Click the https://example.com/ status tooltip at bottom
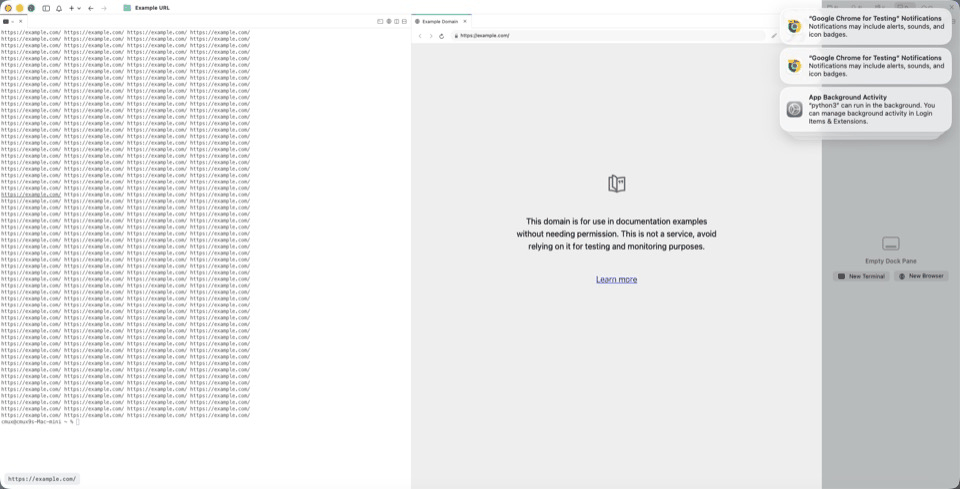This screenshot has height=489, width=960. pyautogui.click(x=42, y=479)
